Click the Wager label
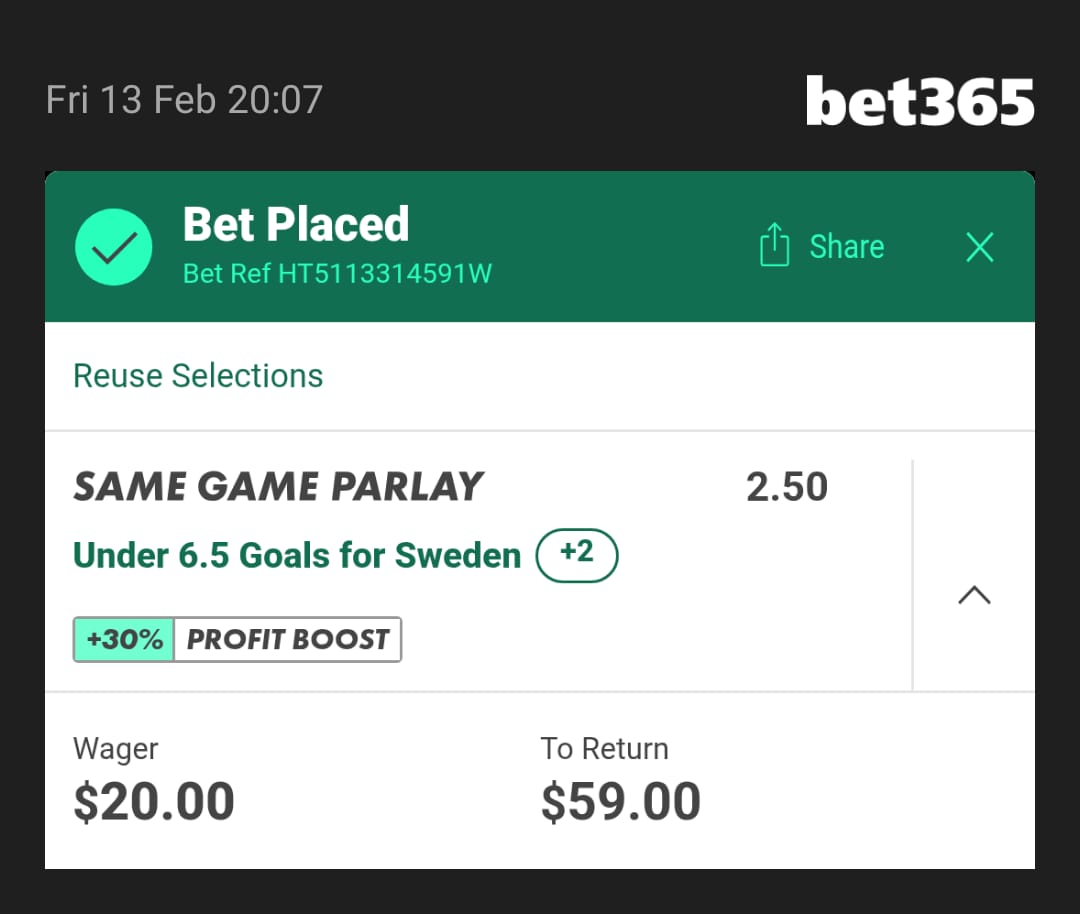Image resolution: width=1080 pixels, height=914 pixels. [x=116, y=749]
